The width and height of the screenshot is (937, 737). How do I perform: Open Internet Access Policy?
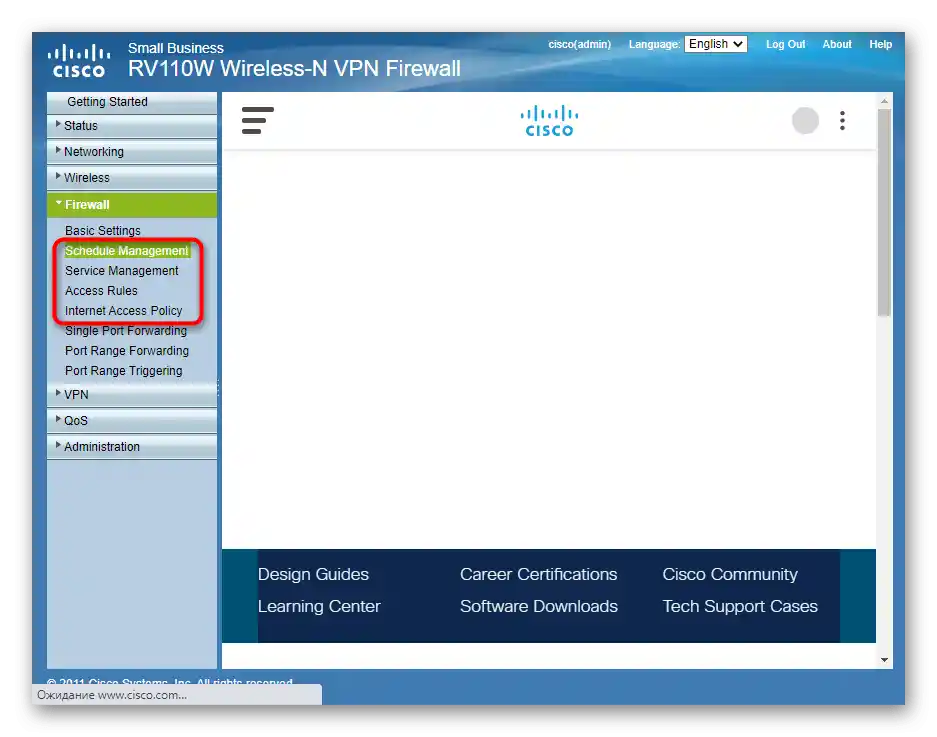coord(124,311)
